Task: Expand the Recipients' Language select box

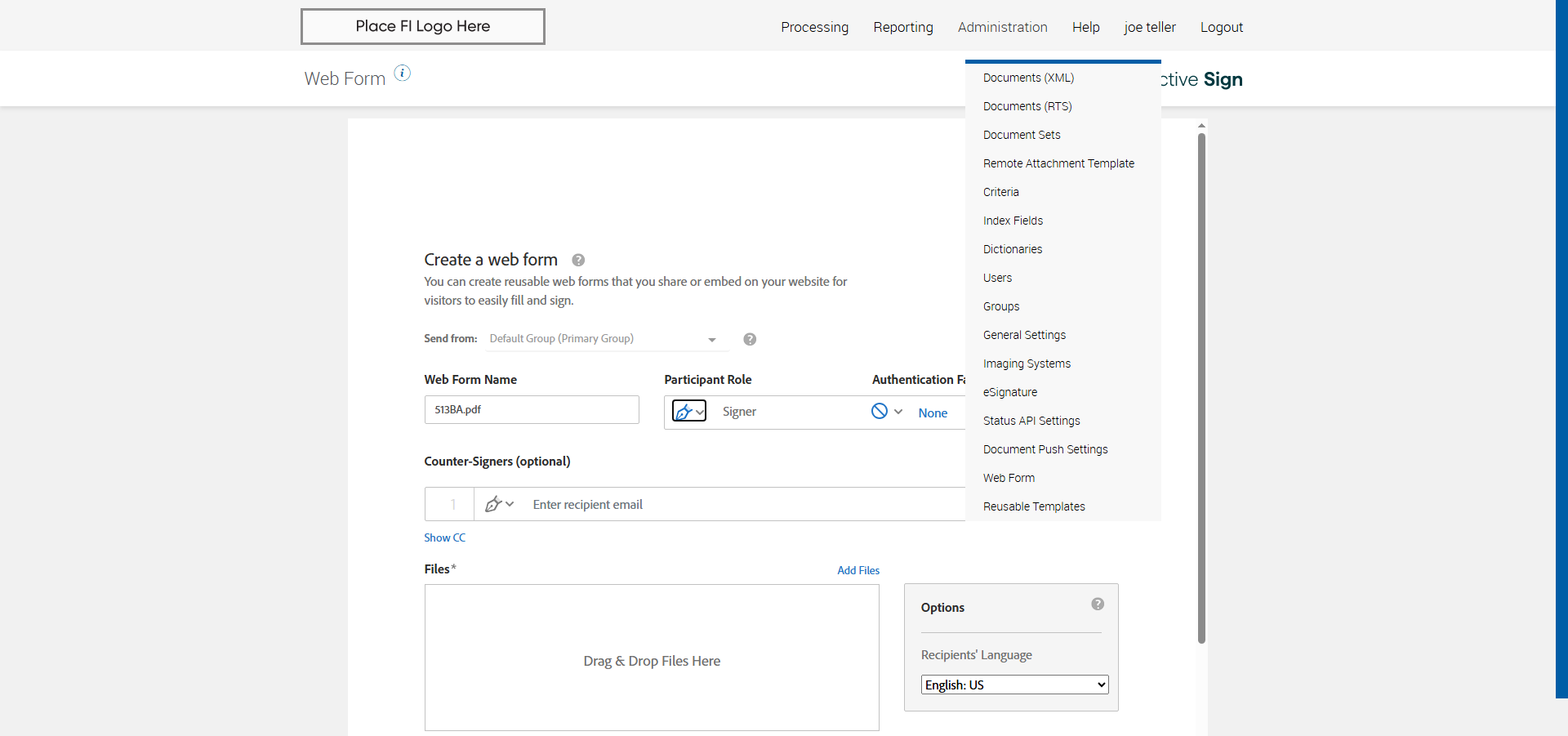Action: (x=1014, y=685)
